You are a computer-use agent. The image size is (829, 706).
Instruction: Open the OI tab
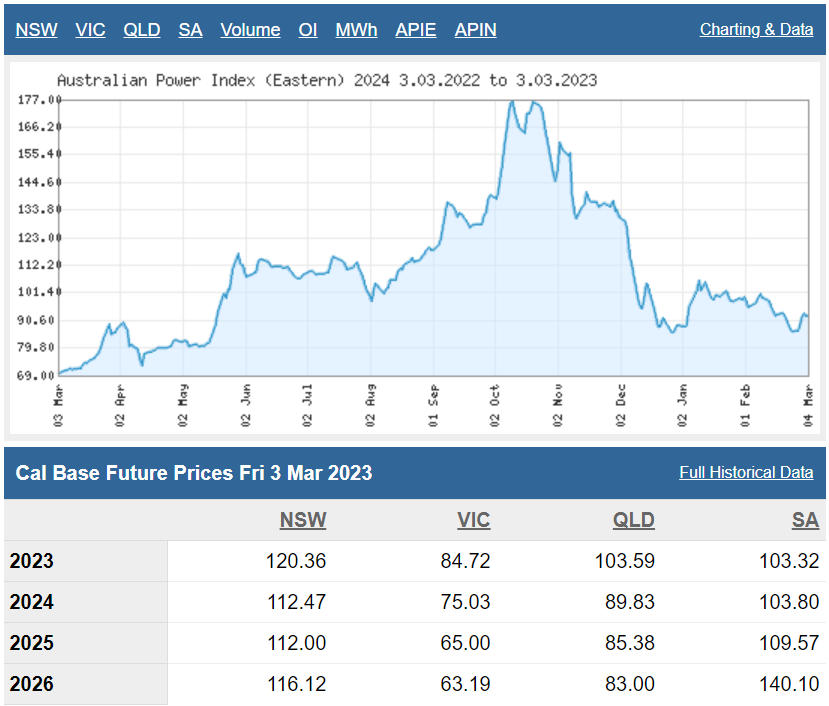308,30
